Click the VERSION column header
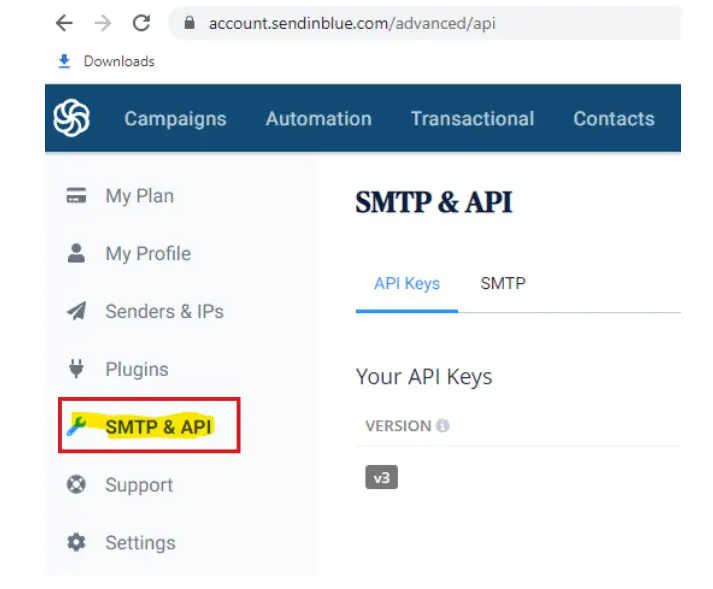Screen dimensions: 713x589 coord(398,426)
